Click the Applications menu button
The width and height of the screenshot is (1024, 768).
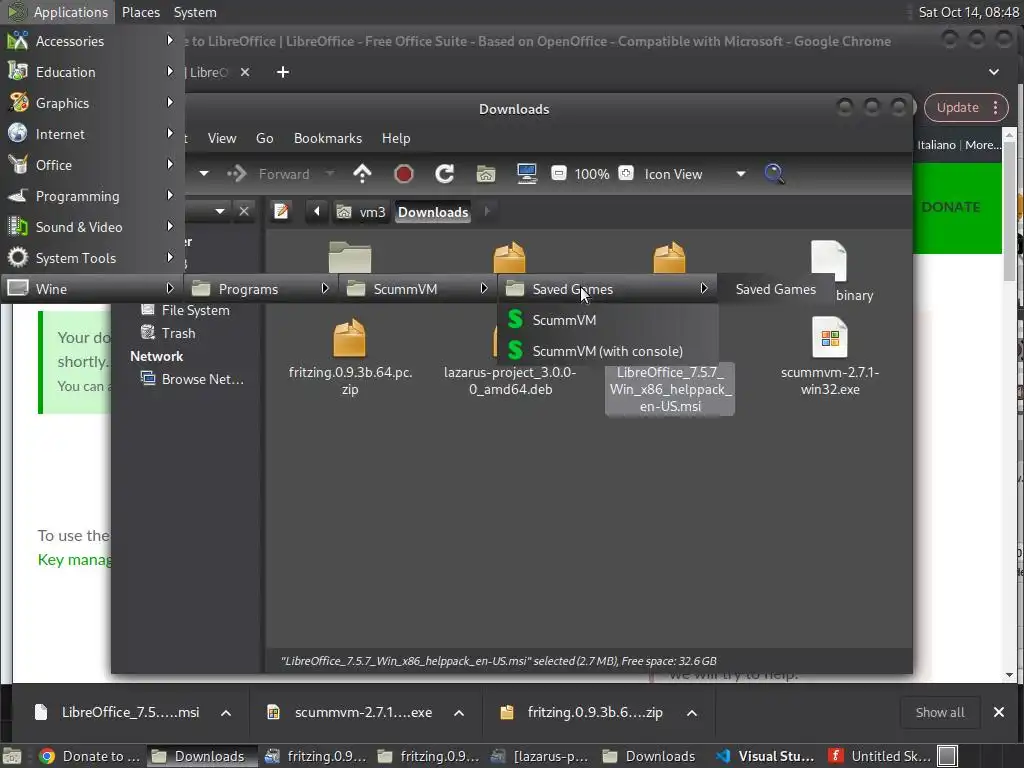pyautogui.click(x=57, y=12)
